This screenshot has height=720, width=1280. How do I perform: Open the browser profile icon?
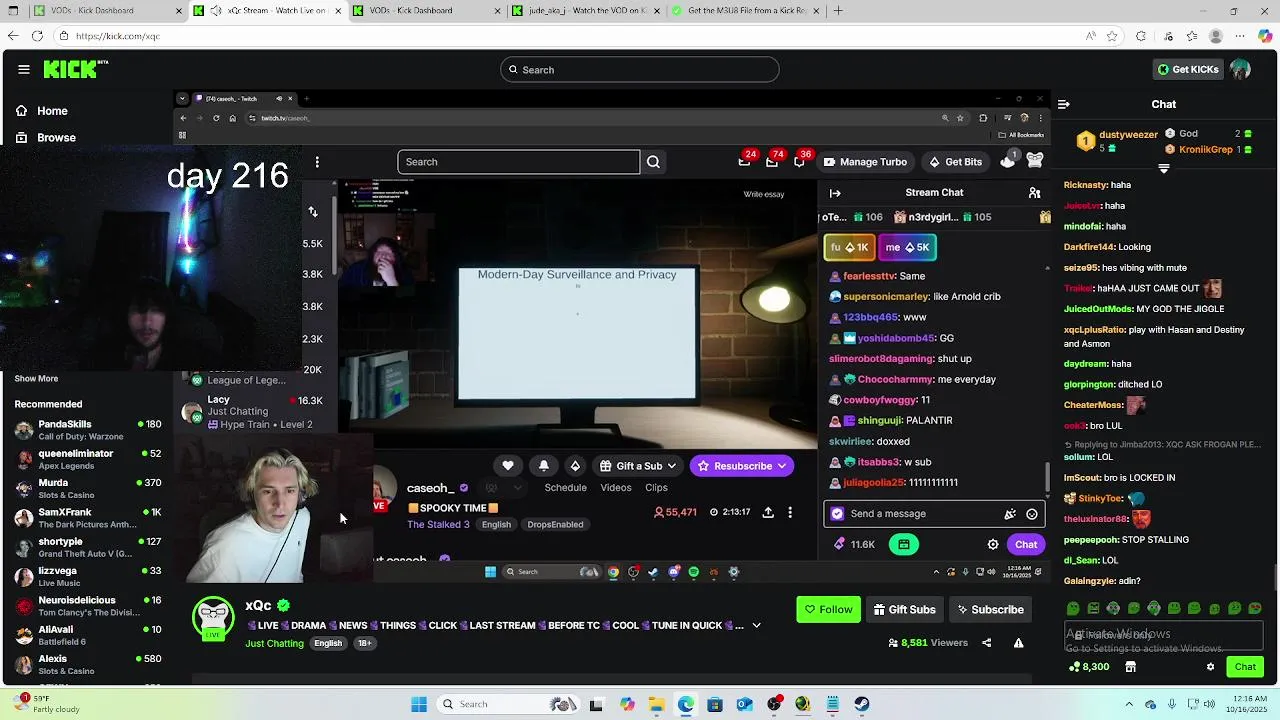1216,36
